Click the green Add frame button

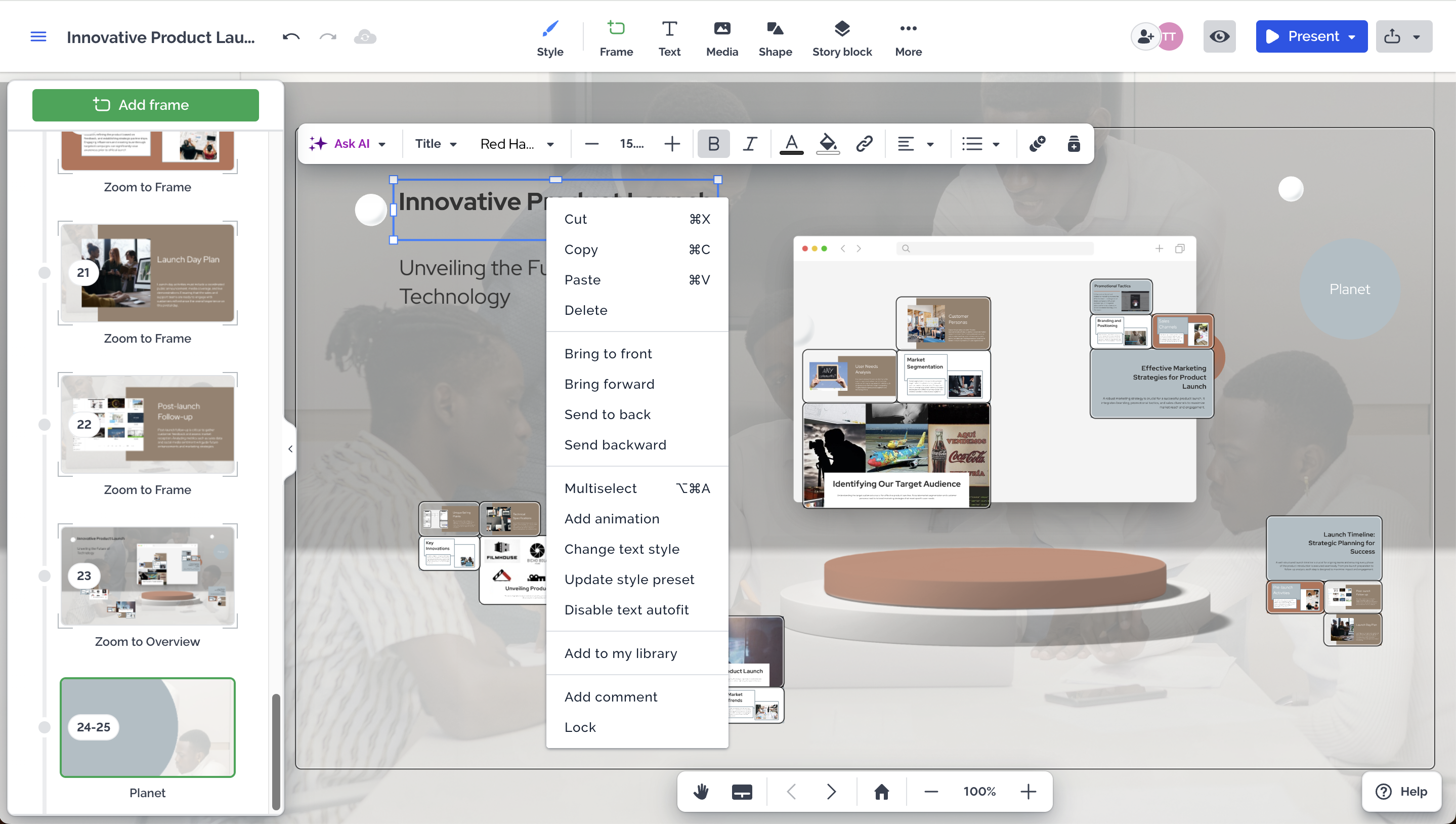point(145,105)
